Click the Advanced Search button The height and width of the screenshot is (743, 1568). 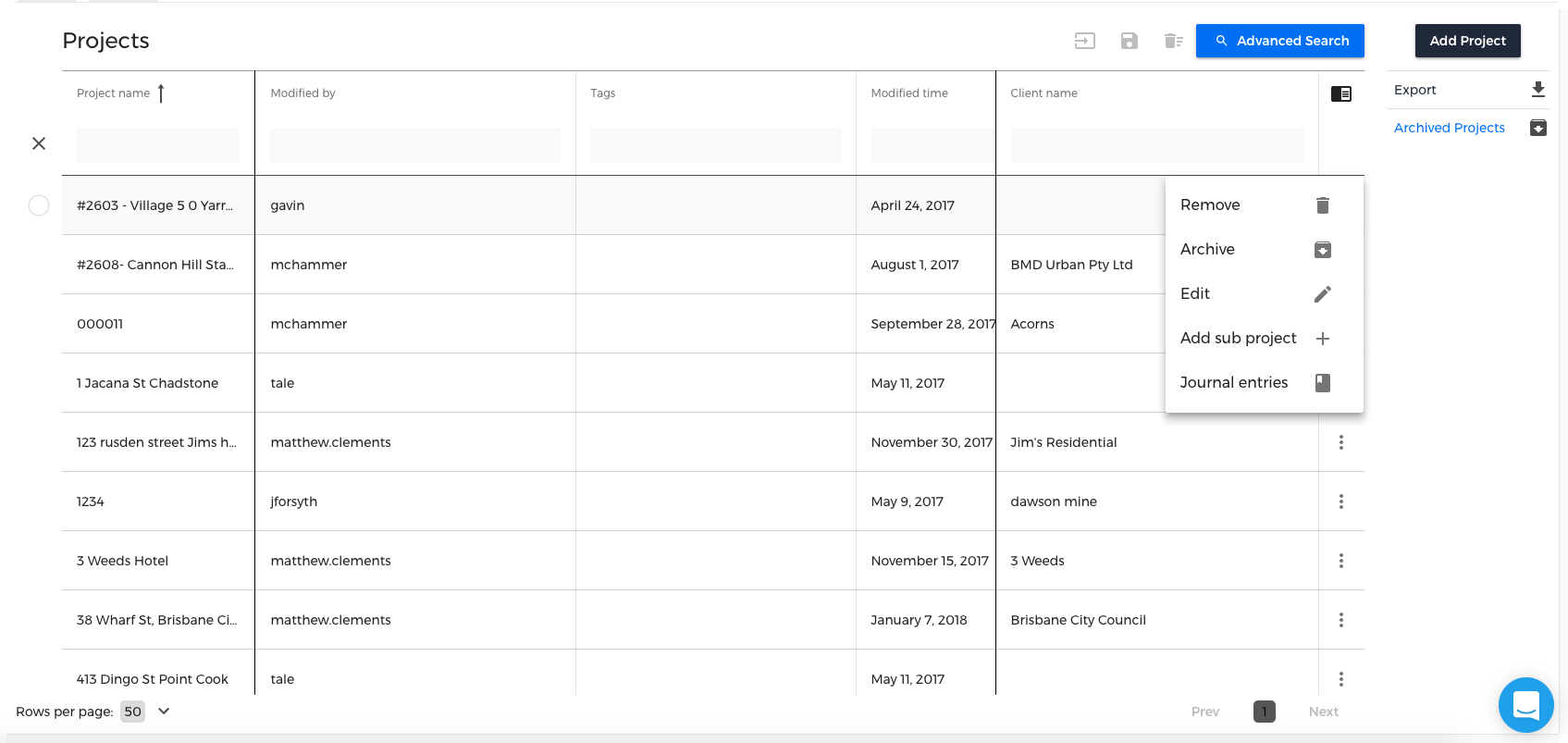[x=1280, y=41]
